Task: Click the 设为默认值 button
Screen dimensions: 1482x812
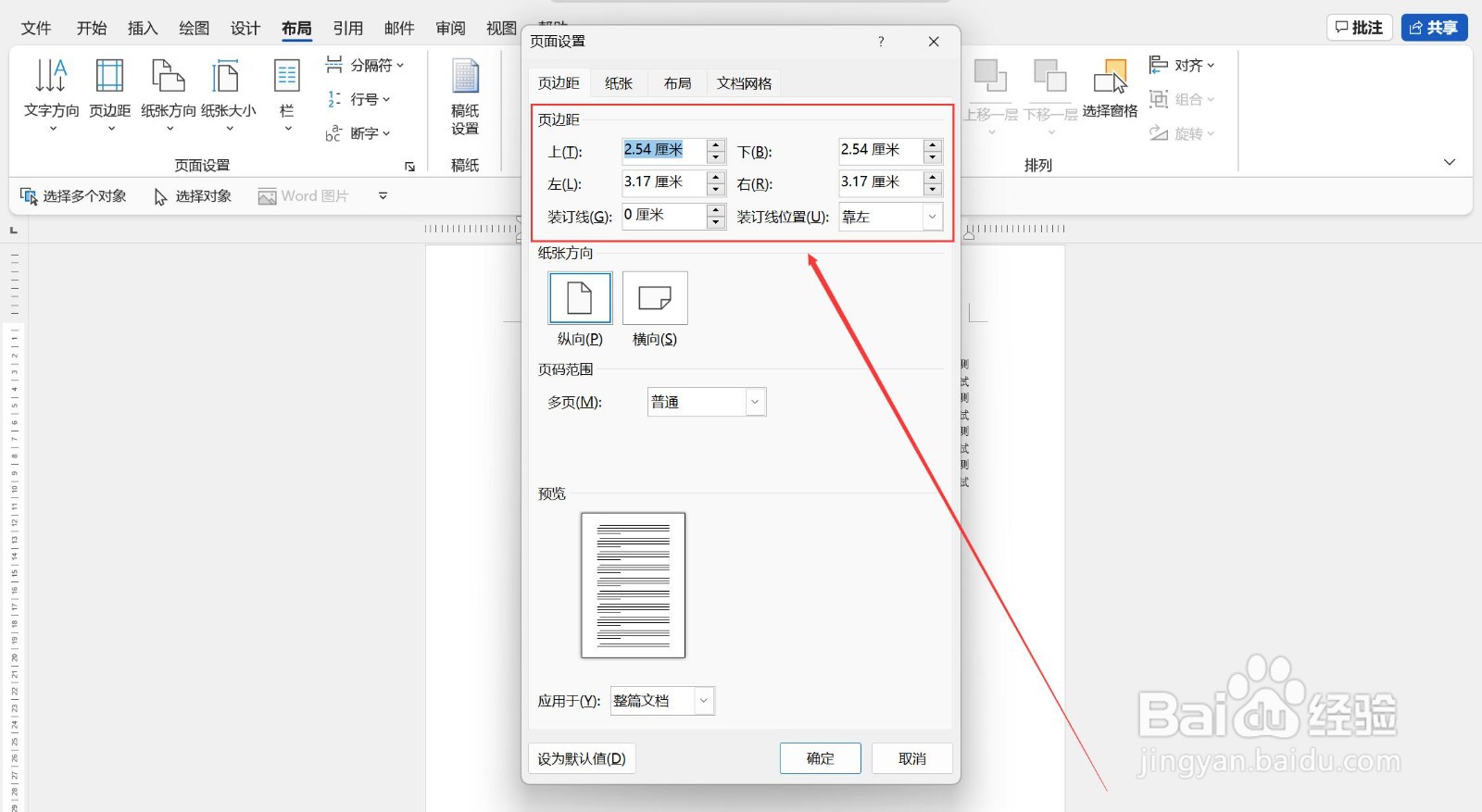Action: [x=582, y=758]
